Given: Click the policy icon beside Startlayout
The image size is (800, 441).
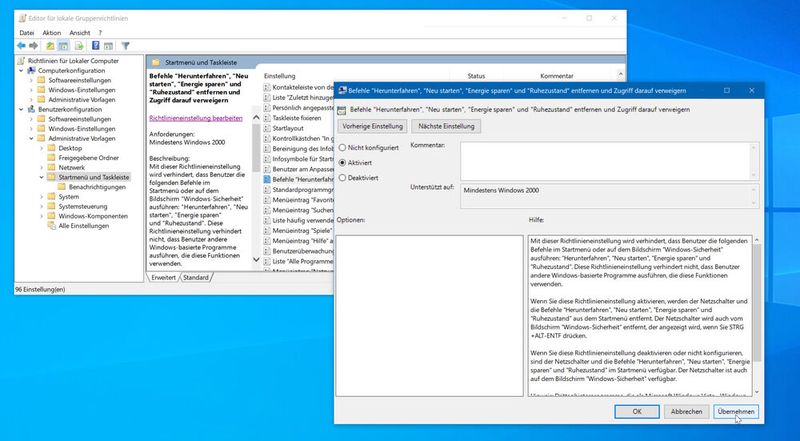Looking at the screenshot, I should coord(267,128).
